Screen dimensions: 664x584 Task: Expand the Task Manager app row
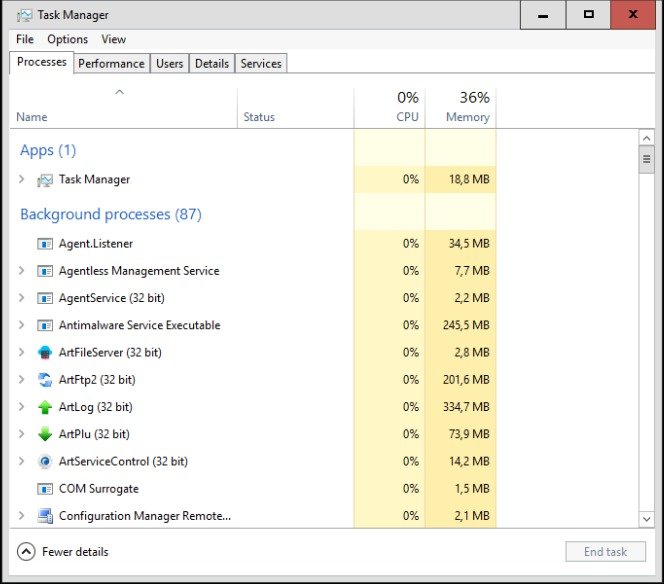pyautogui.click(x=22, y=179)
